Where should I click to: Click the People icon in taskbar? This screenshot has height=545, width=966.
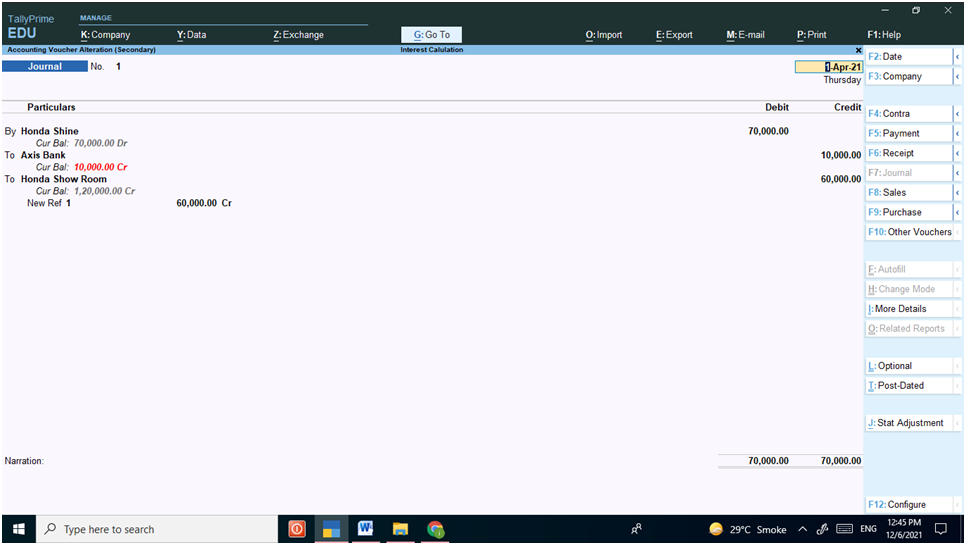point(636,529)
